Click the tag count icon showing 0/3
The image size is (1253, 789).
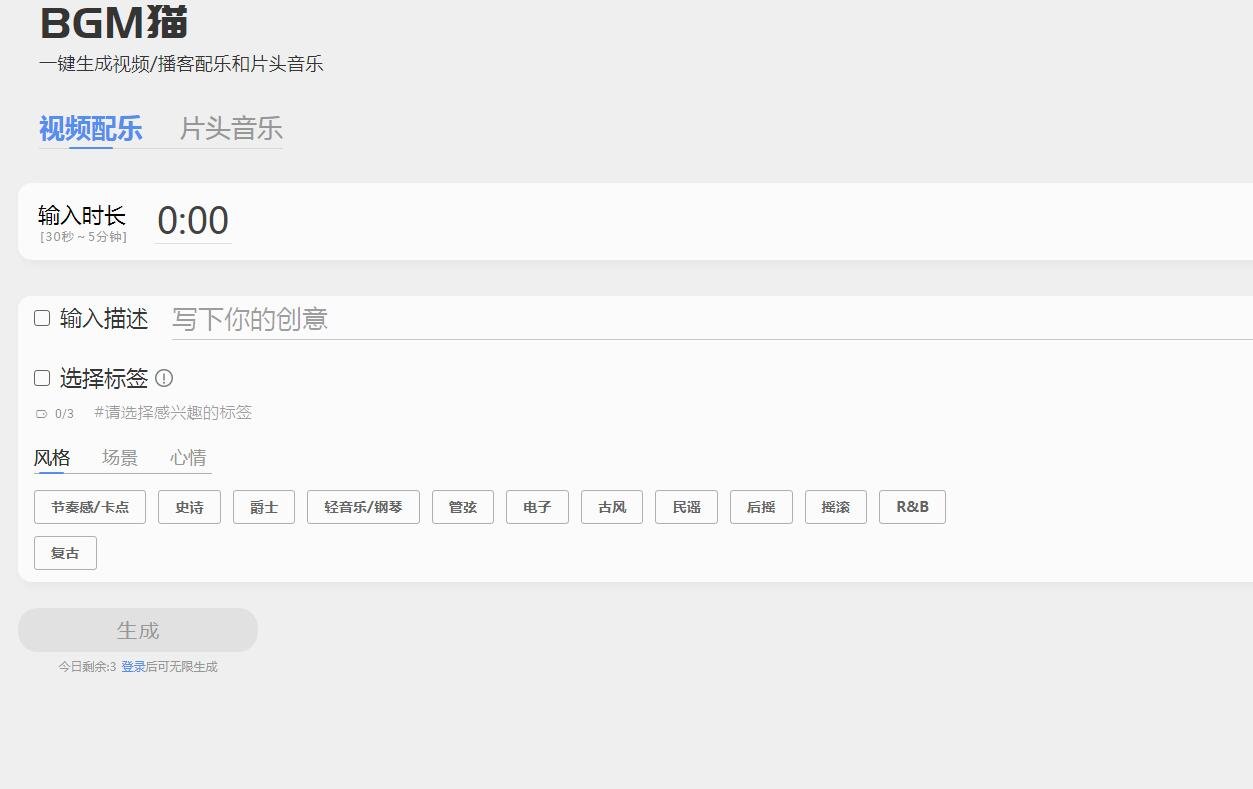pos(42,414)
